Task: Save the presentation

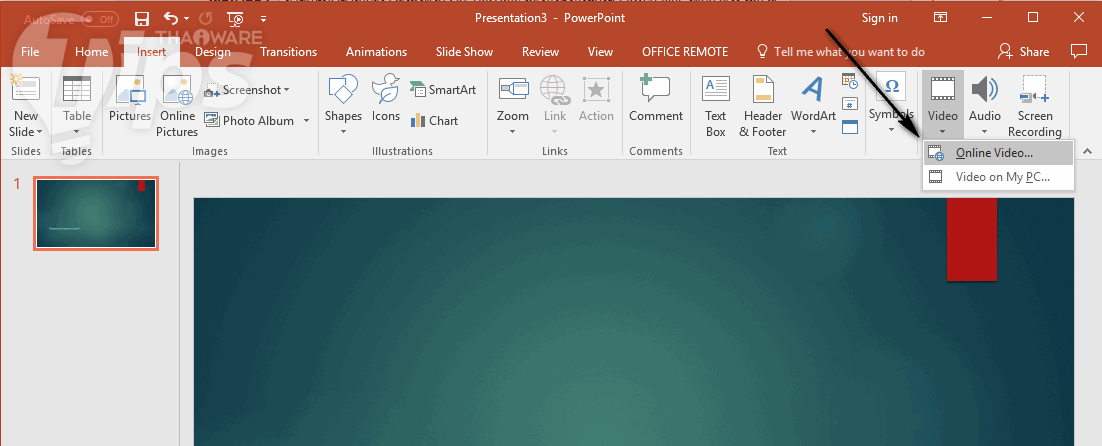Action: (x=141, y=19)
